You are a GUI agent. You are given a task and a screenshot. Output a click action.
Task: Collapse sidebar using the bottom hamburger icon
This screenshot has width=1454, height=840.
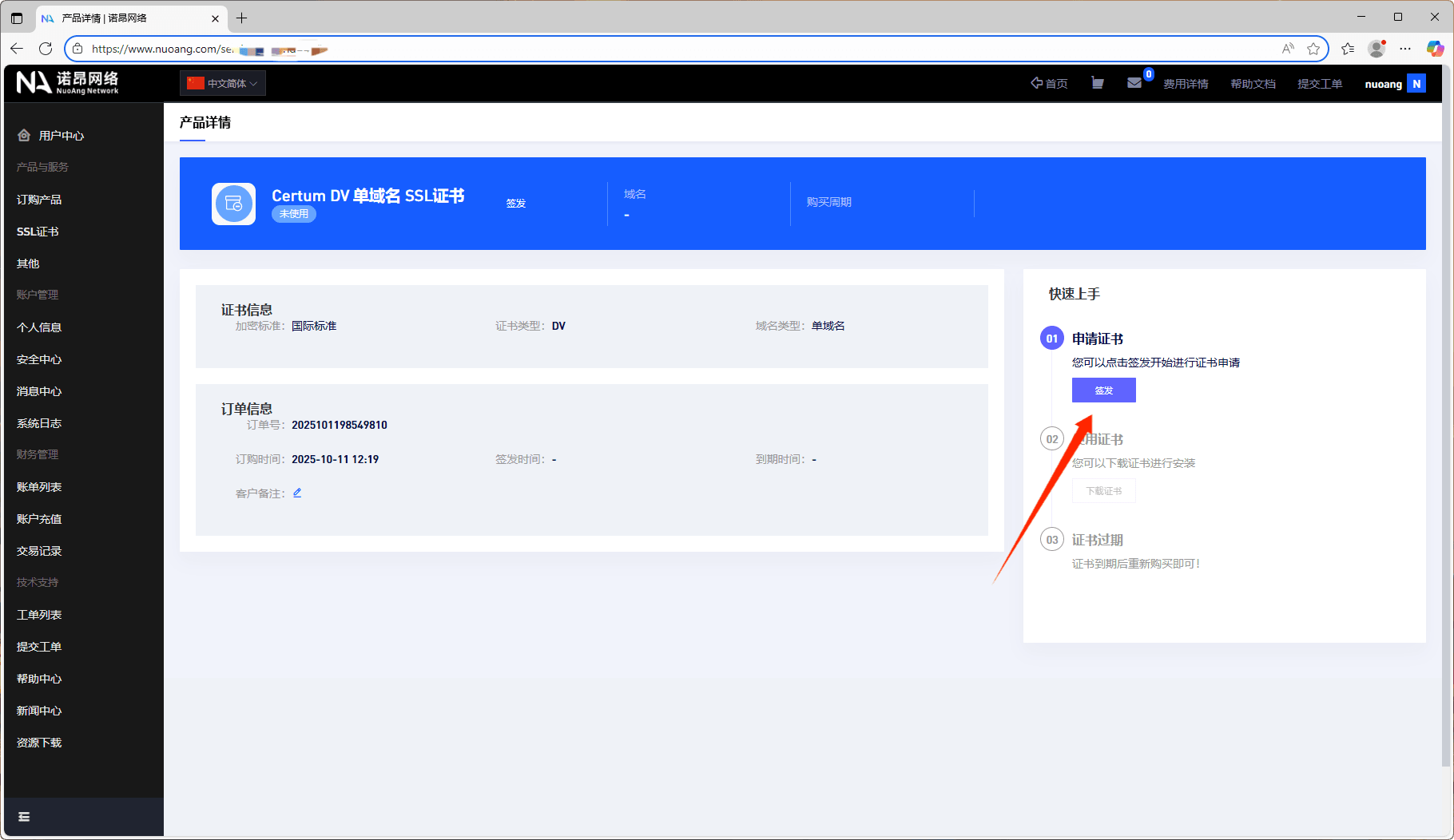point(24,817)
